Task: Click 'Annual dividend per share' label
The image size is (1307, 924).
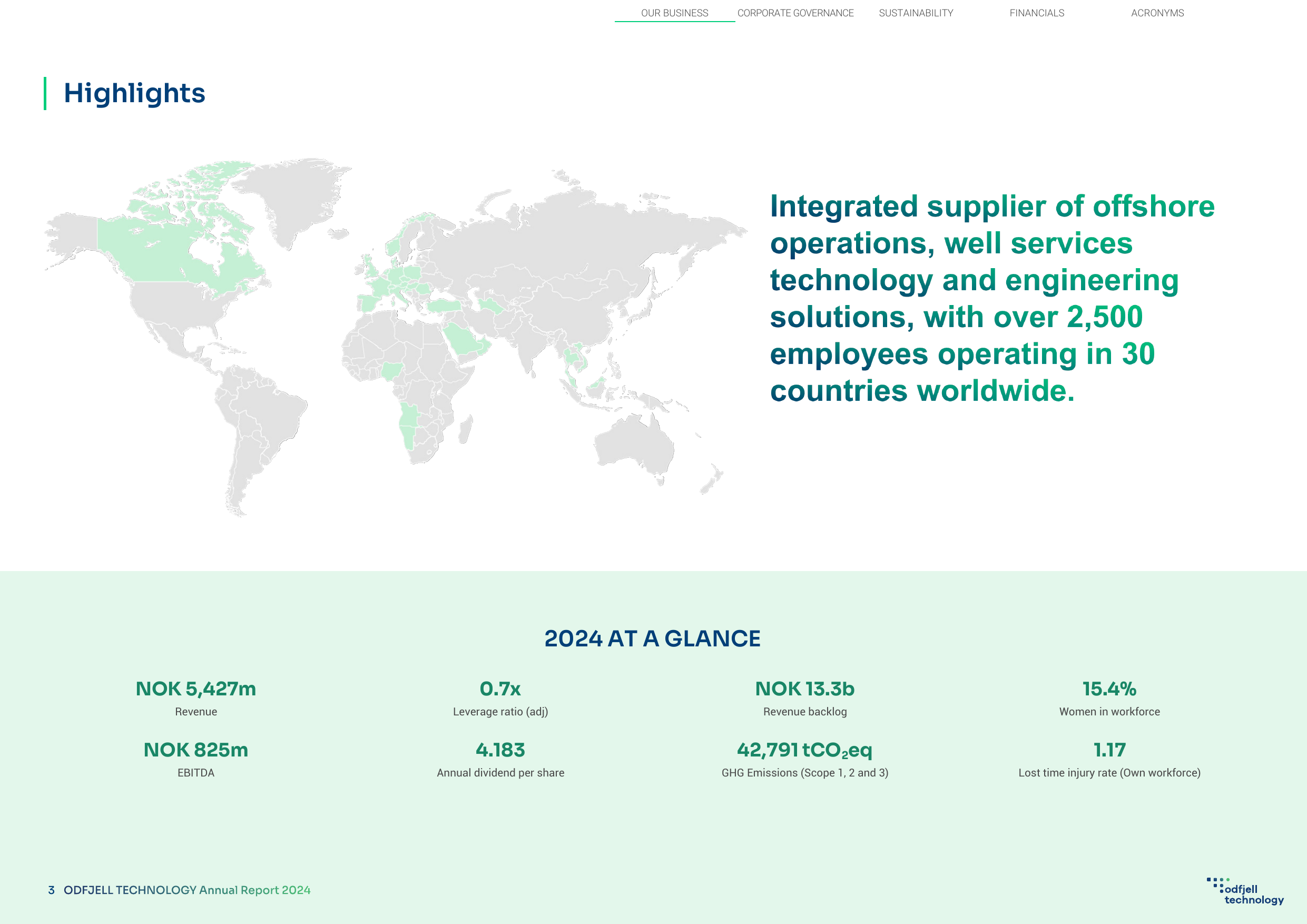Action: point(500,773)
